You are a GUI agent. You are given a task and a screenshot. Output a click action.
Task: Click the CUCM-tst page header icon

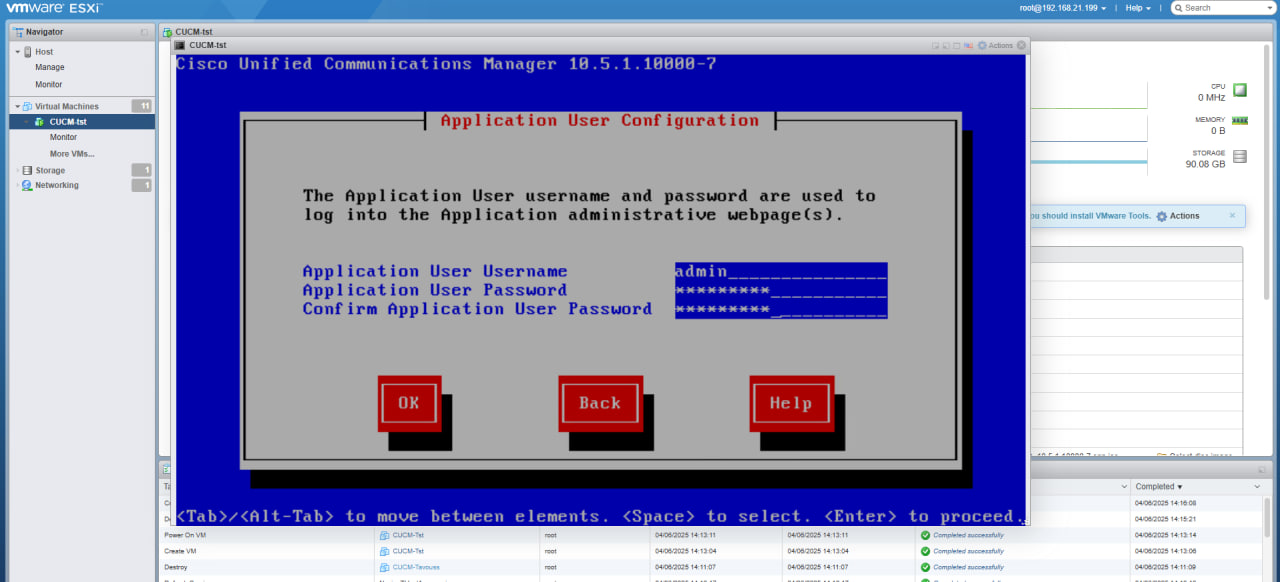[x=168, y=32]
